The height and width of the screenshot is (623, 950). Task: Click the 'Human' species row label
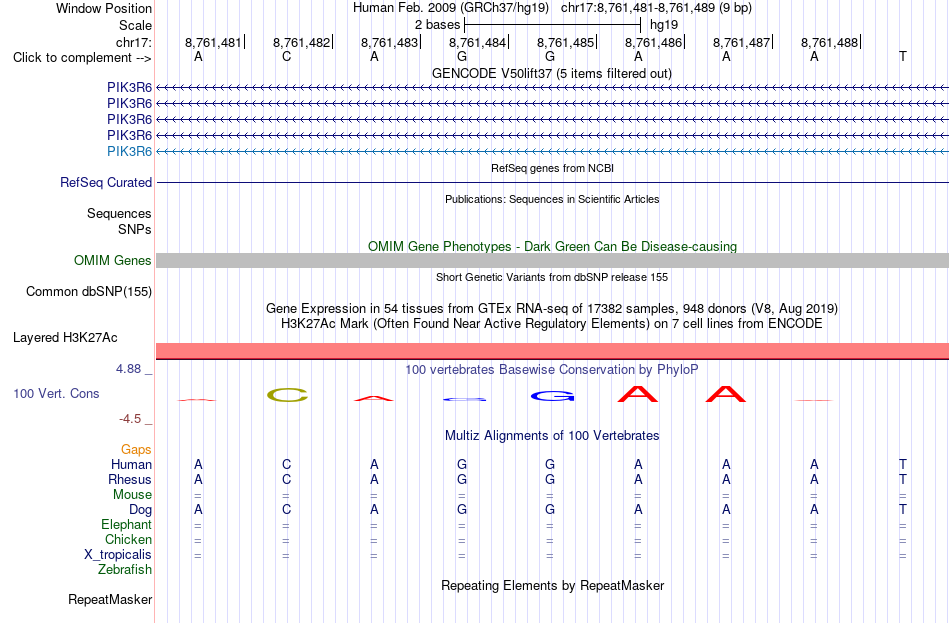(x=131, y=465)
